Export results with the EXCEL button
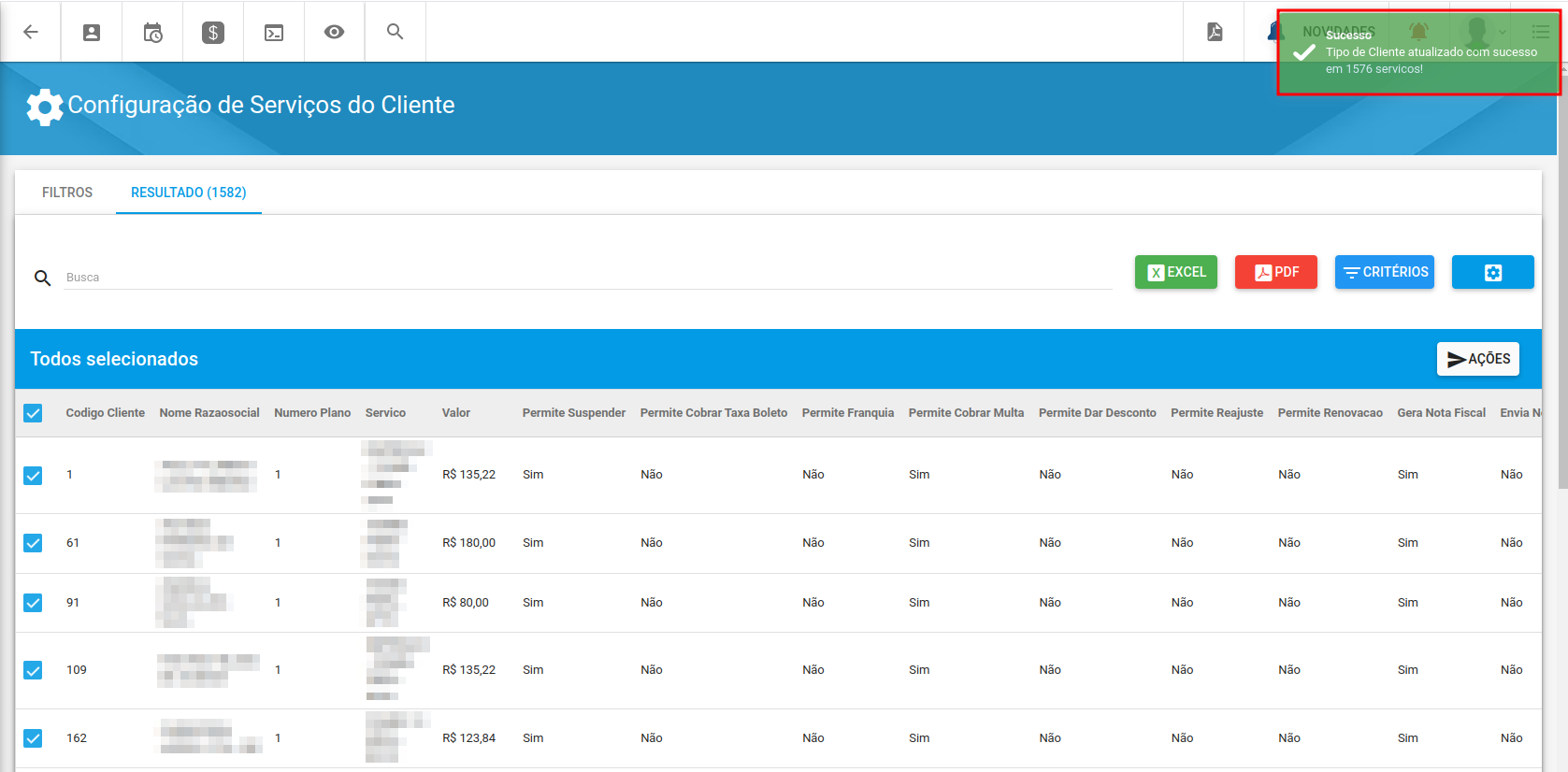The width and height of the screenshot is (1568, 772). point(1176,272)
